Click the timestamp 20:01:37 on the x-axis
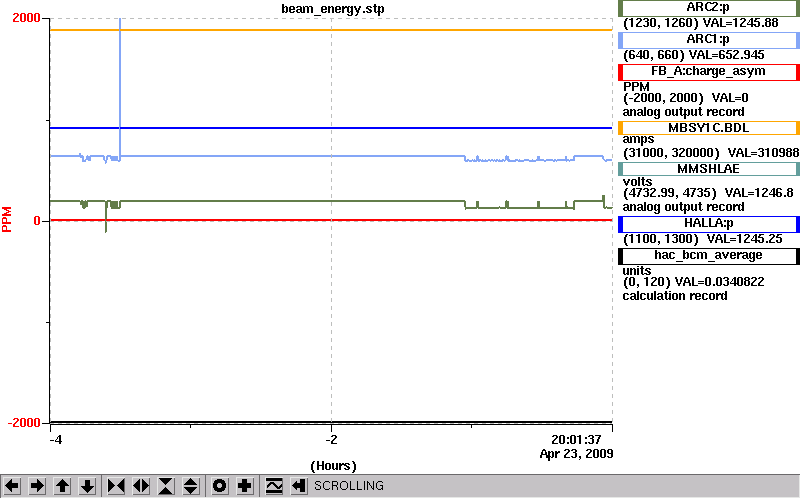The width and height of the screenshot is (800, 498). point(576,439)
